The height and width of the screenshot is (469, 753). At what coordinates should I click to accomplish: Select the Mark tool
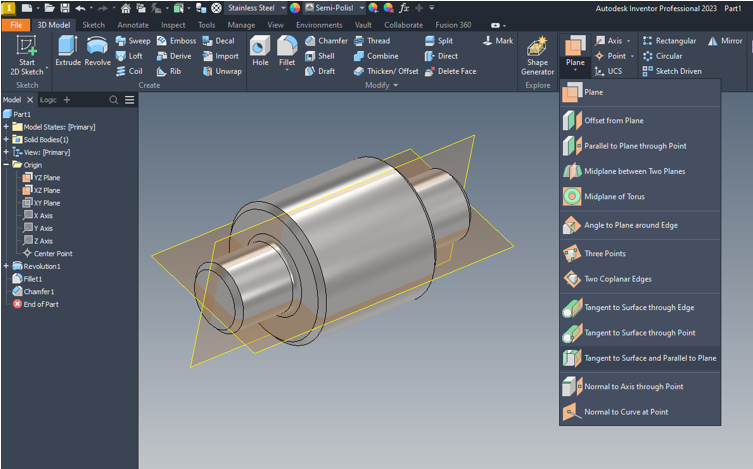pyautogui.click(x=498, y=41)
